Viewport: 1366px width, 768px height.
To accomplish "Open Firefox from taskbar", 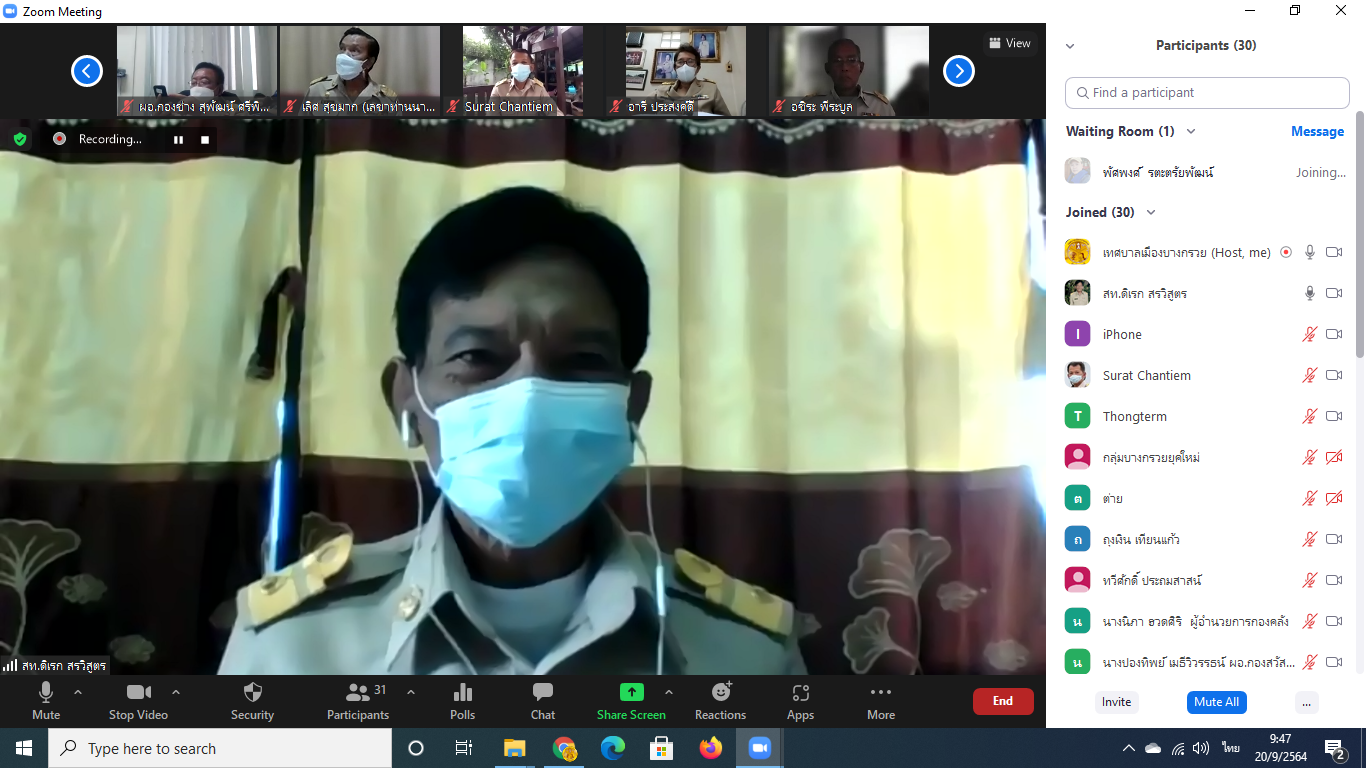I will (x=711, y=748).
